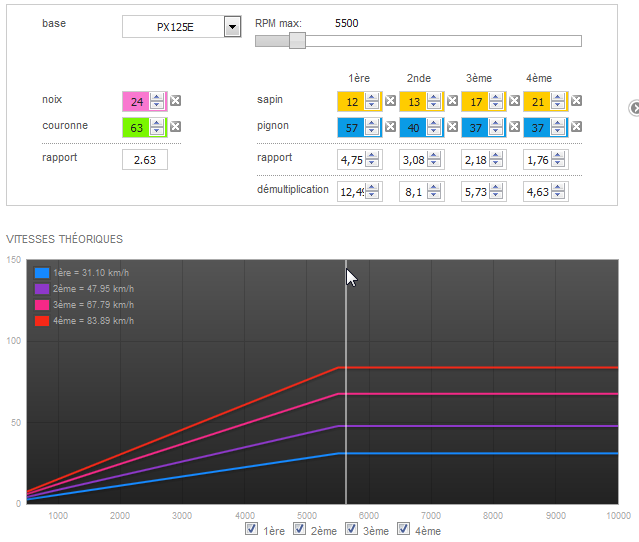Click the X icon next to 1ère sapin
639x542 pixels.
390,101
